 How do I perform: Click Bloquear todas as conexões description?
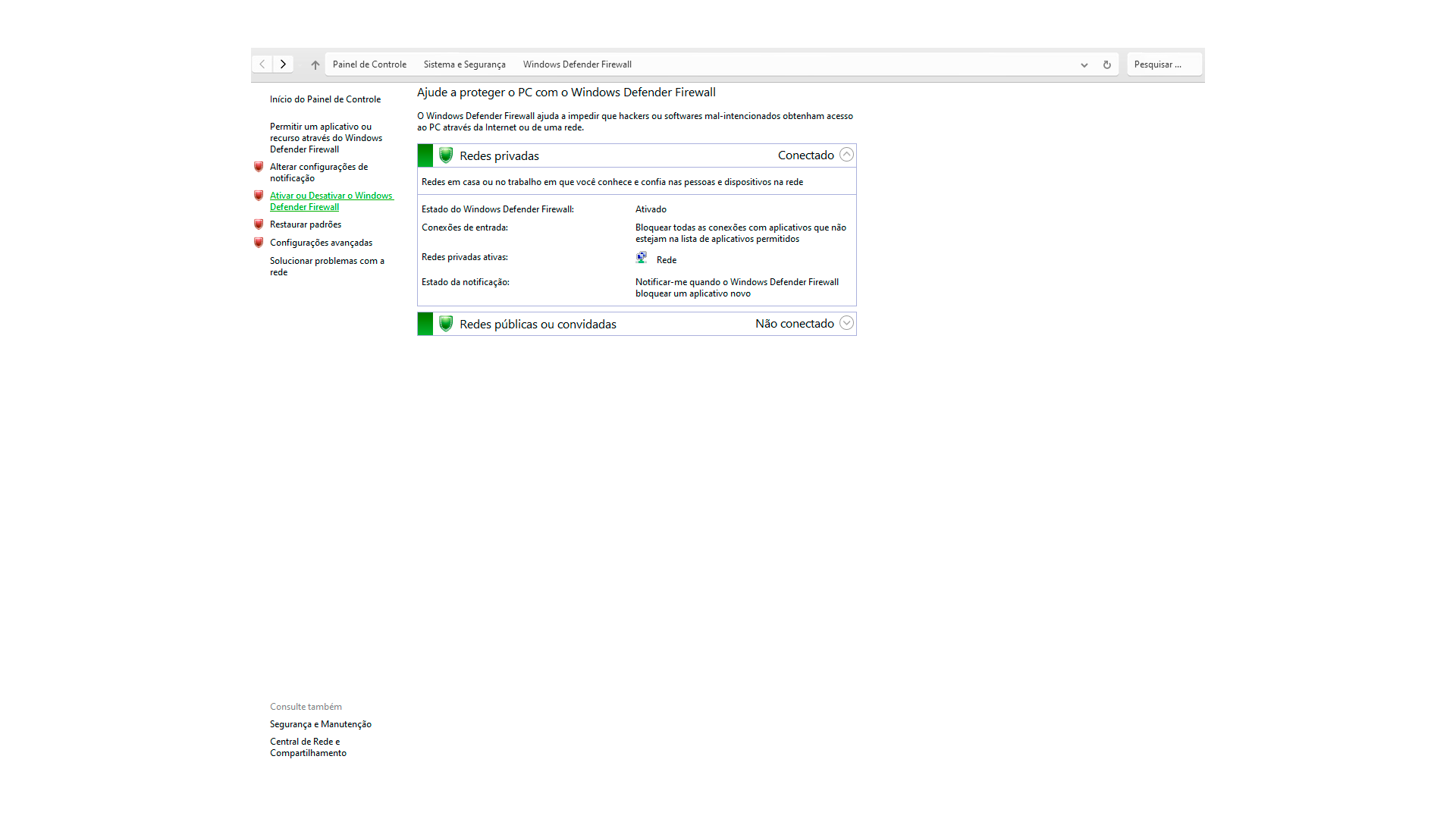click(x=741, y=233)
